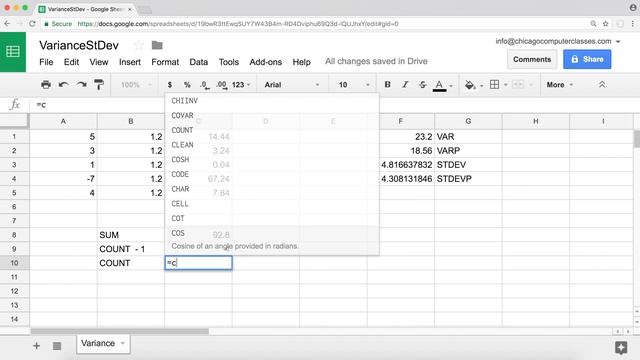Open the Data menu
The height and width of the screenshot is (360, 640).
coord(198,62)
